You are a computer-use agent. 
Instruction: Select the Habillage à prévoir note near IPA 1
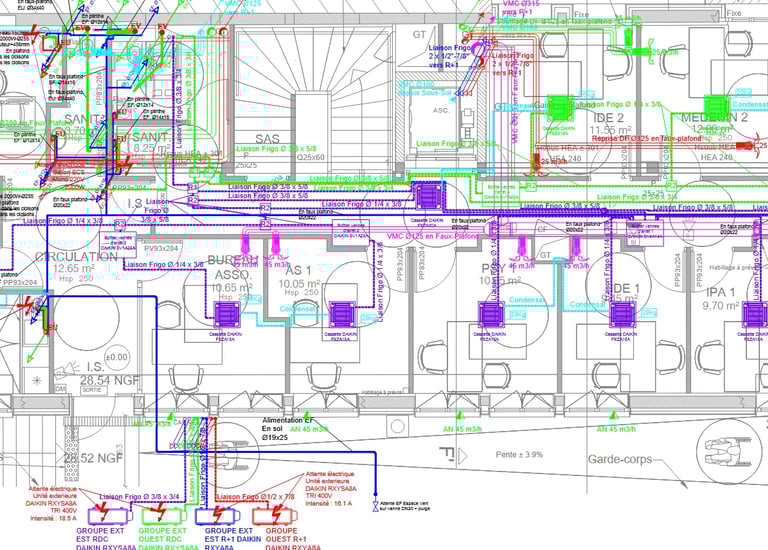732,267
